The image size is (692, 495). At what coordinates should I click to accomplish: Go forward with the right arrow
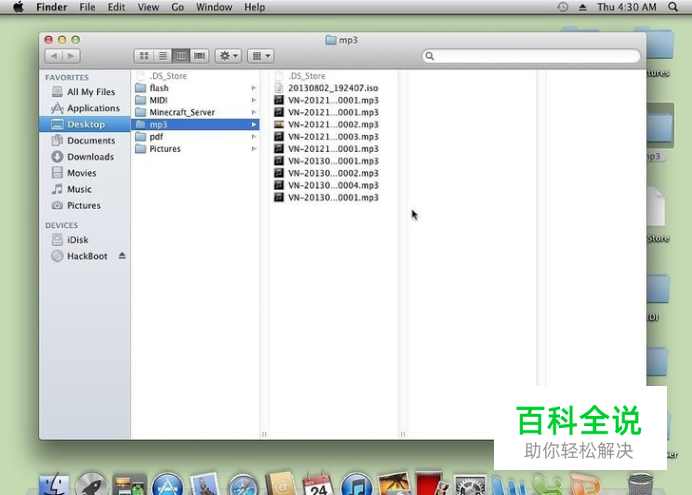click(71, 56)
